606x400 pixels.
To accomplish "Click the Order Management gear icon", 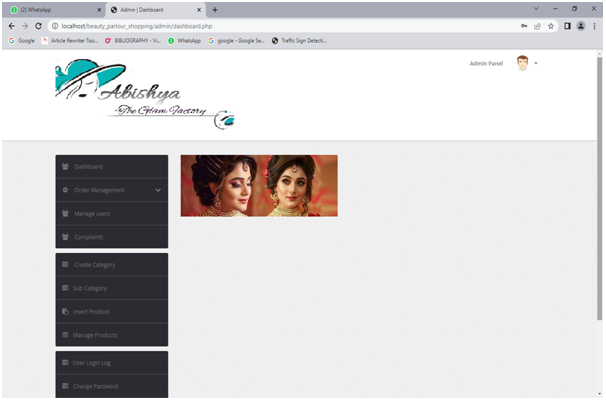I will [x=65, y=190].
